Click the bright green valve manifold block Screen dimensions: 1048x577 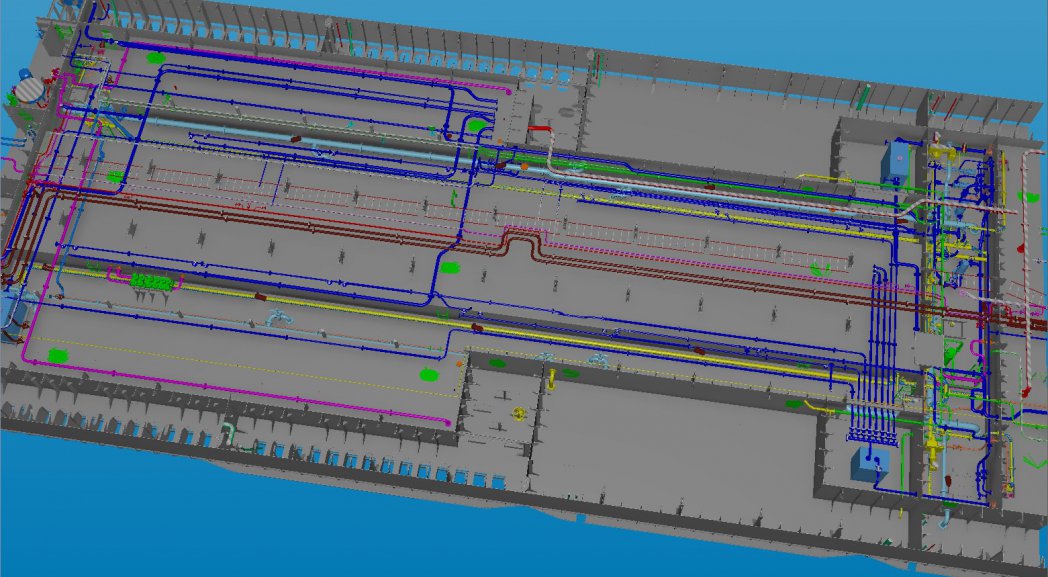point(152,282)
